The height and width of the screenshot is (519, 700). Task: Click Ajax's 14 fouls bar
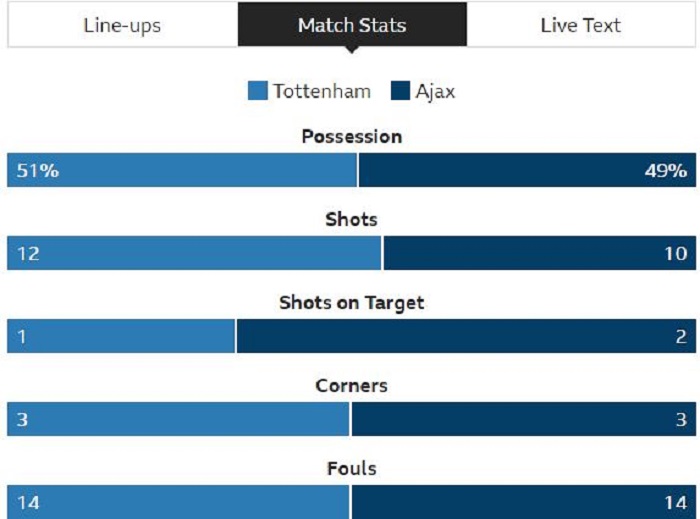[x=522, y=502]
